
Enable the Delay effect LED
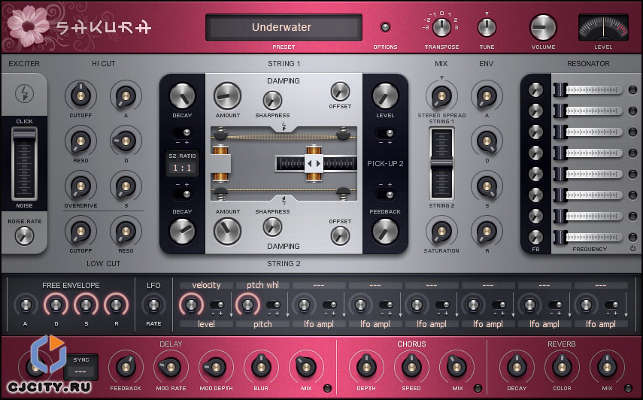coord(327,388)
